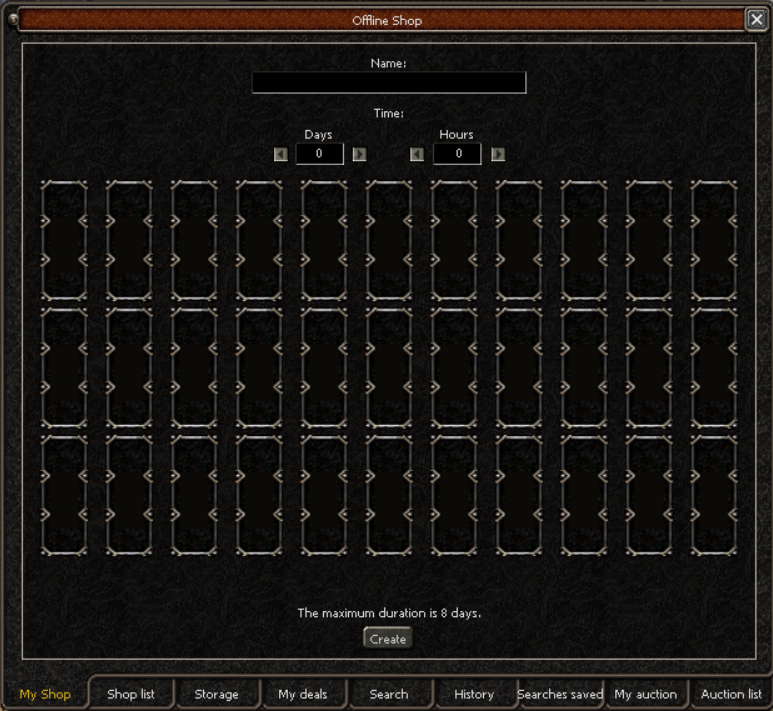Viewport: 773px width, 711px height.
Task: Open the Searches saved tab
Action: 560,694
